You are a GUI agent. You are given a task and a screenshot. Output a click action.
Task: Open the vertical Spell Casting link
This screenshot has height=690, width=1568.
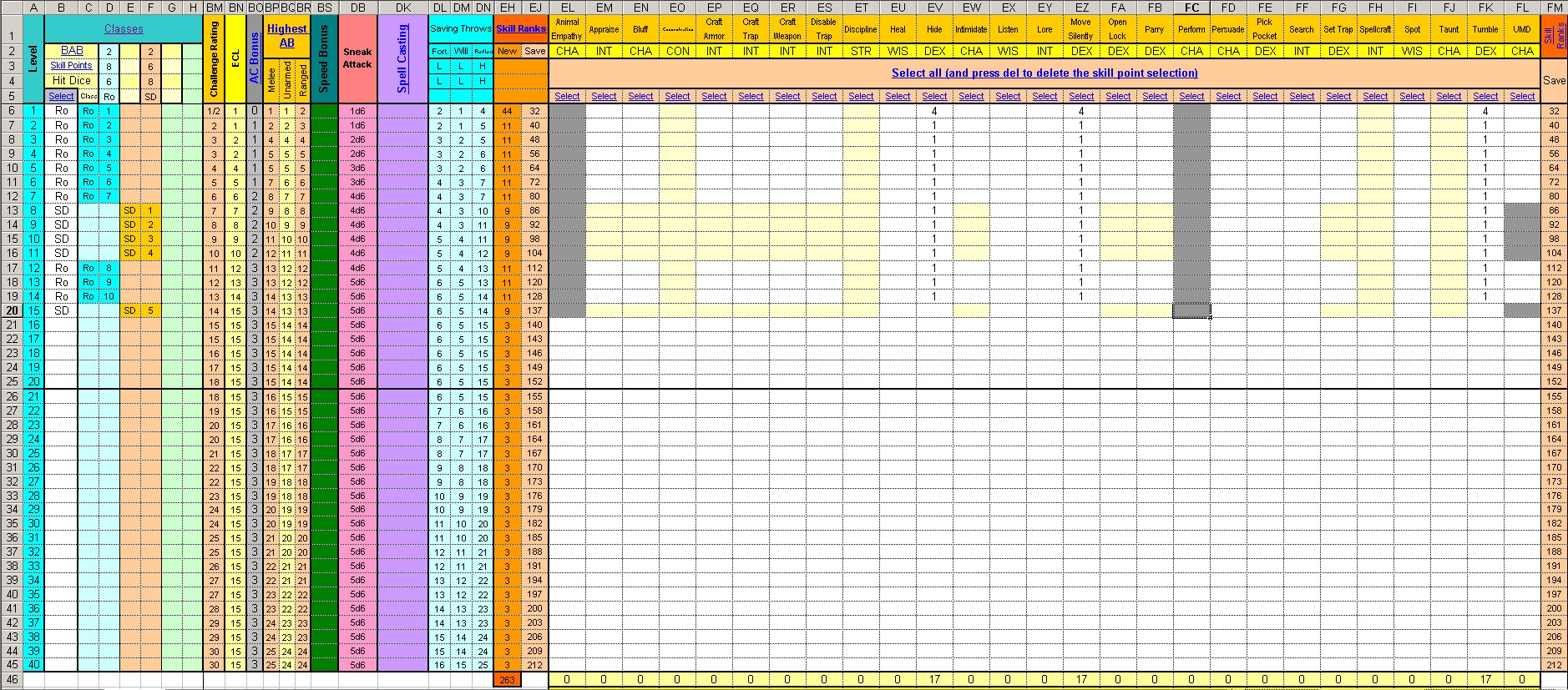(x=402, y=58)
